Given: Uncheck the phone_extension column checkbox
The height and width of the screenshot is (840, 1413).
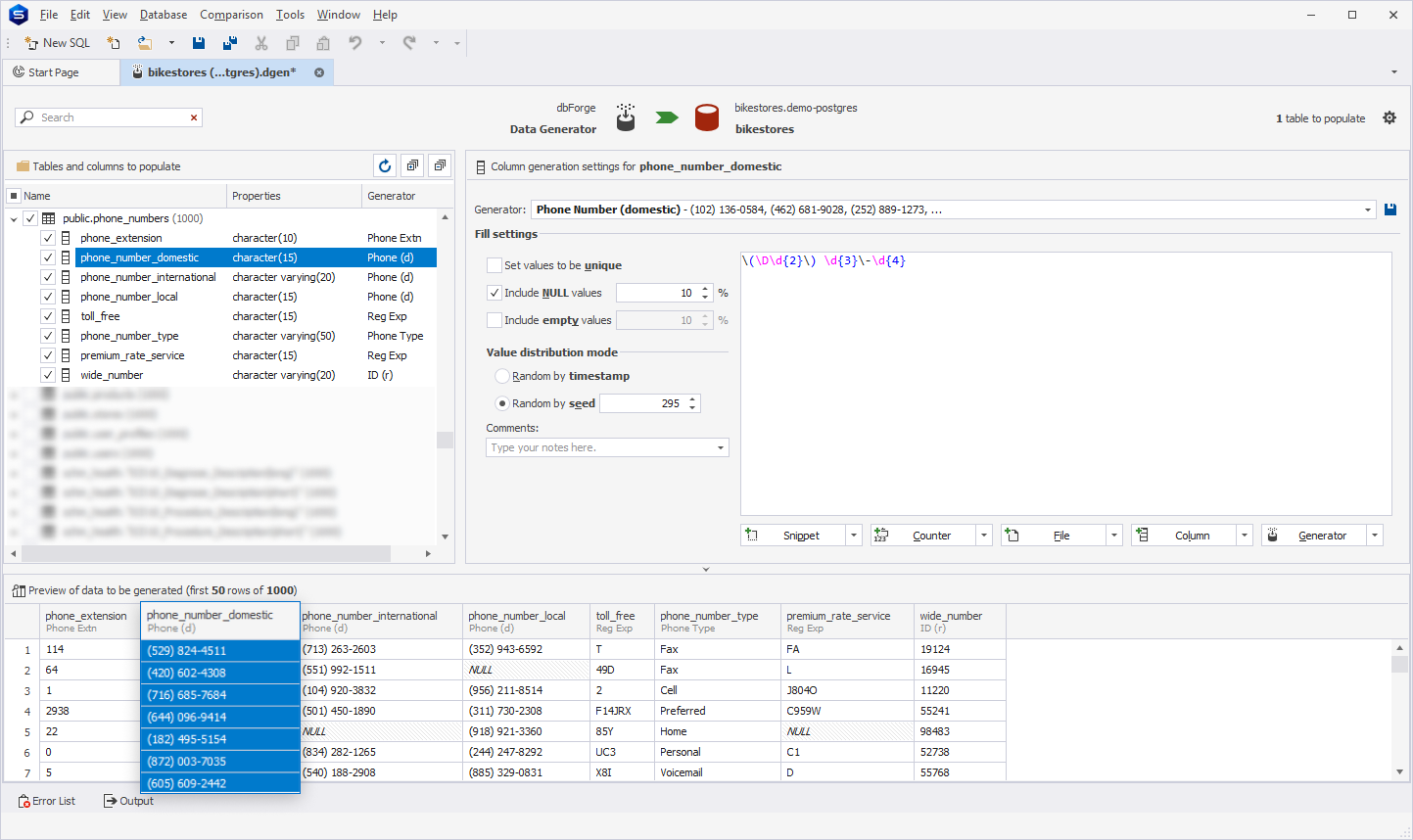Looking at the screenshot, I should point(47,238).
